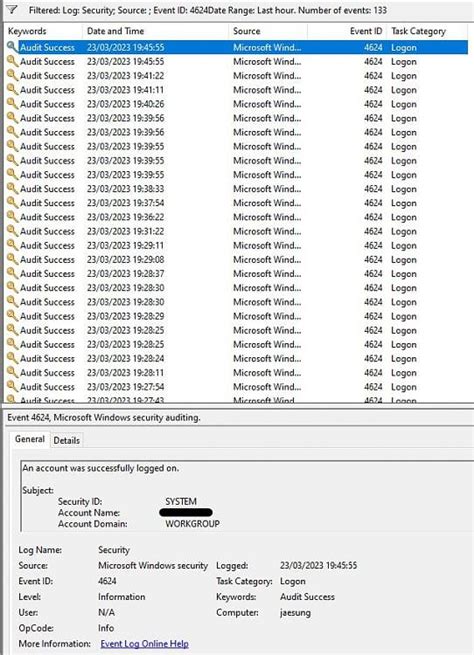Click the key icon of the 19:41:22 event

tap(13, 76)
